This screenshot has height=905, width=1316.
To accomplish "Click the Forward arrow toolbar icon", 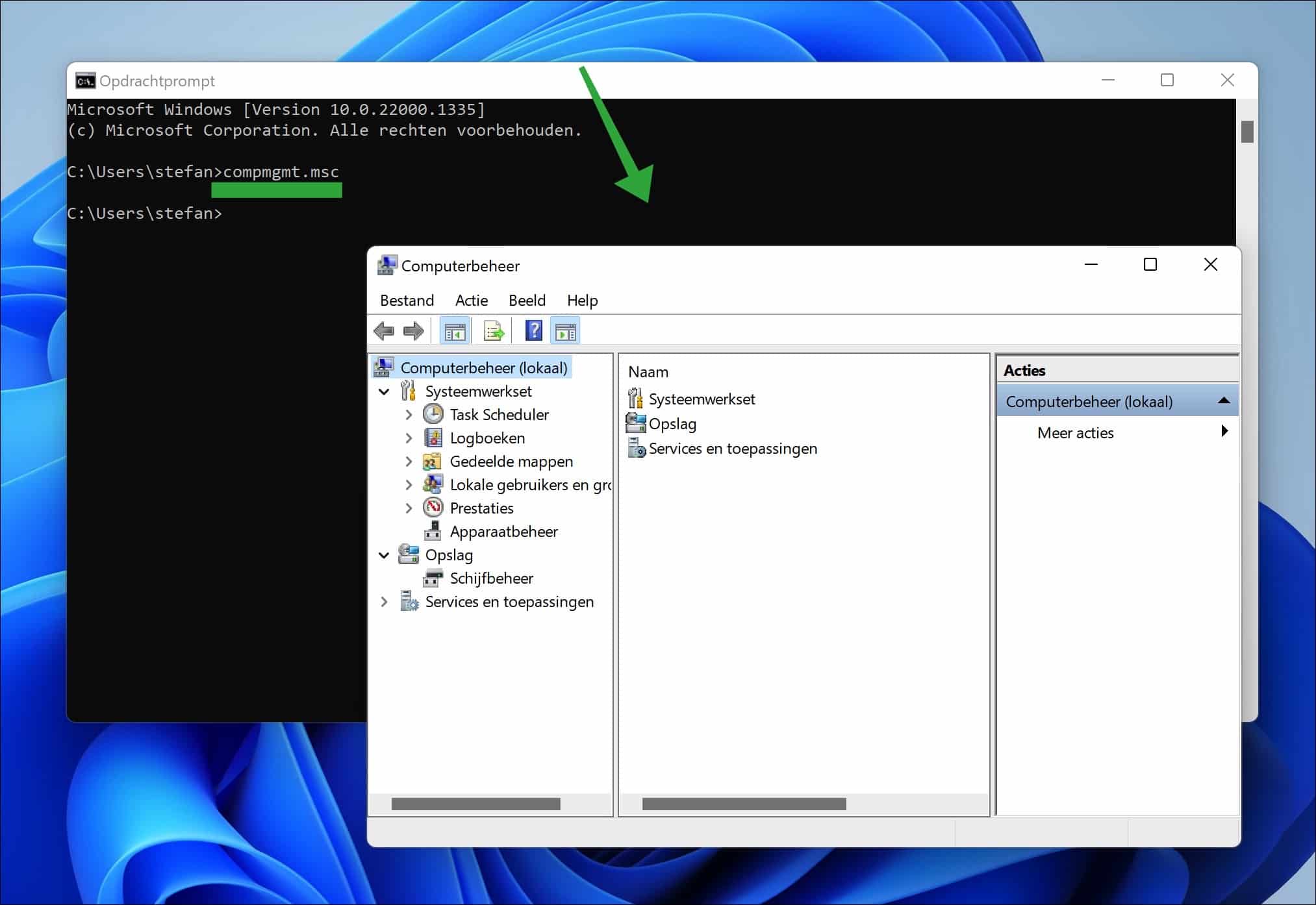I will pos(413,332).
